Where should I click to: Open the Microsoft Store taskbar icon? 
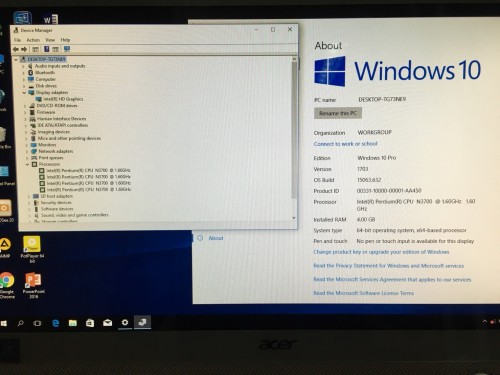(90, 323)
